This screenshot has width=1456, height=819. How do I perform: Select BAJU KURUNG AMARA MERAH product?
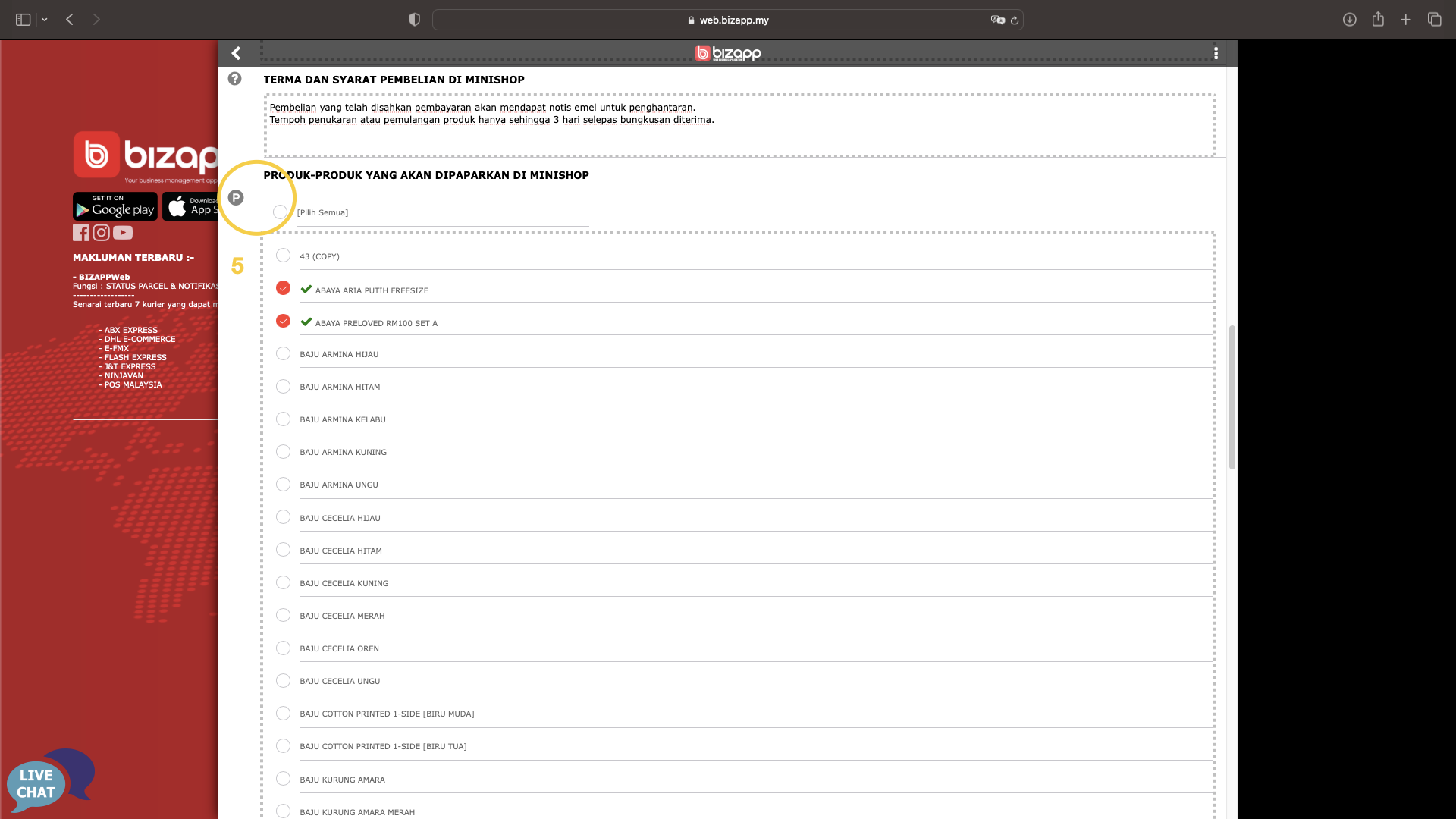283,811
